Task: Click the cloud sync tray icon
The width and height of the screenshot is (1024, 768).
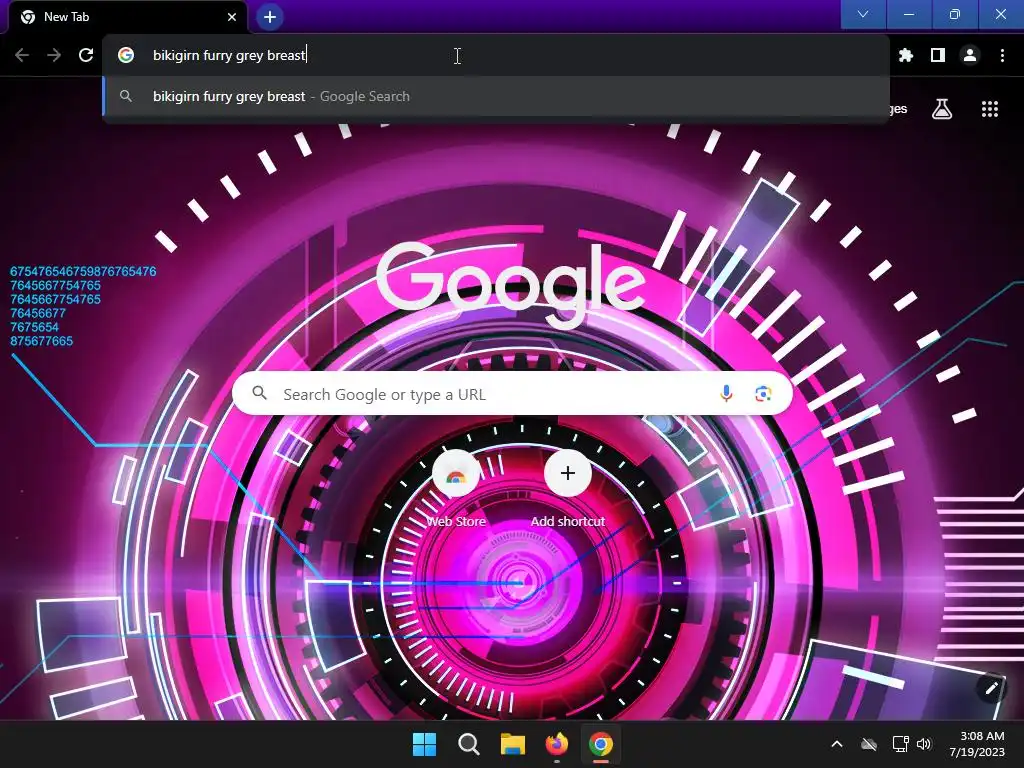Action: (x=869, y=744)
